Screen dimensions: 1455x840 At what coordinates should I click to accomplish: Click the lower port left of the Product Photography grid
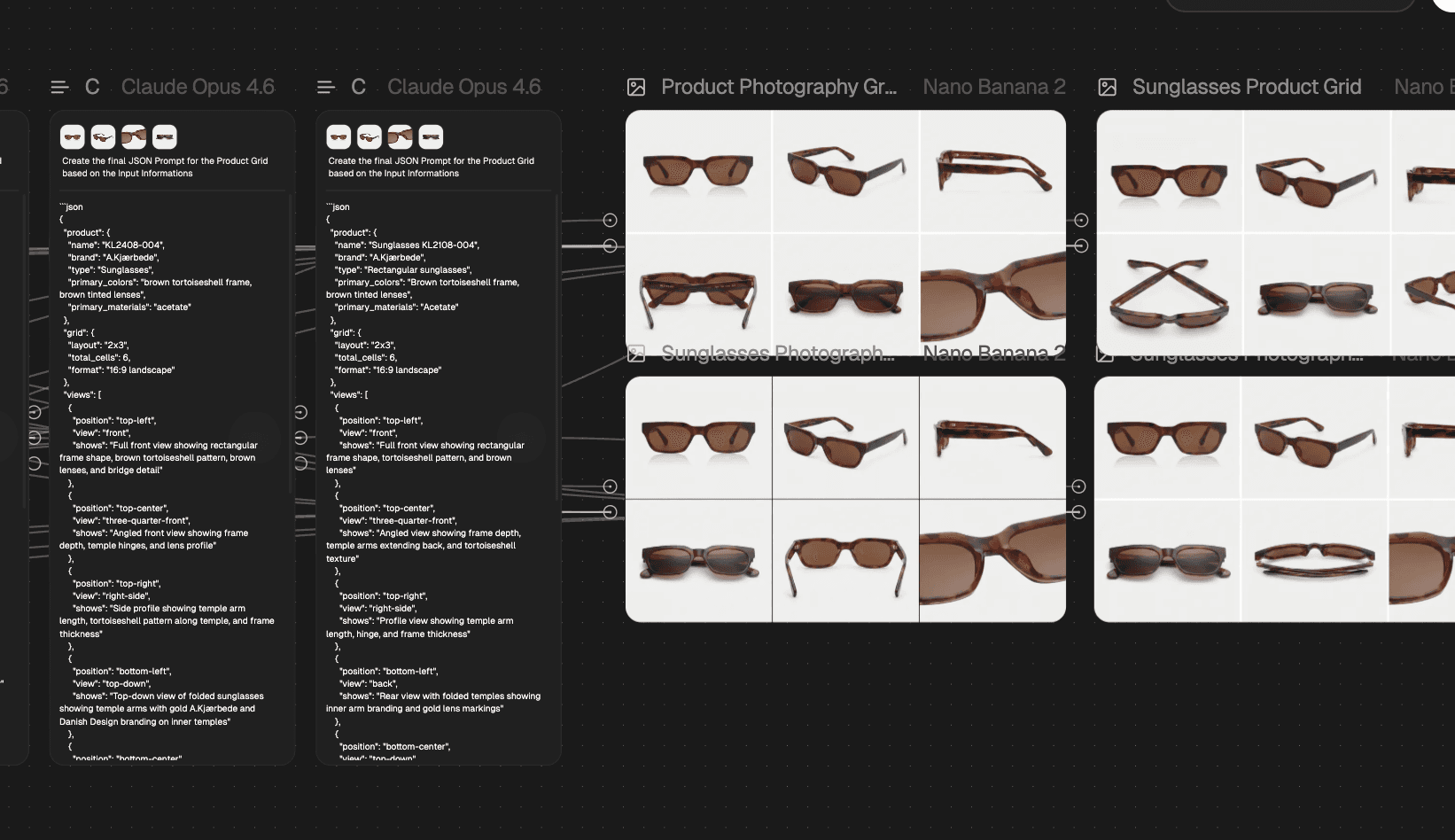pos(611,245)
